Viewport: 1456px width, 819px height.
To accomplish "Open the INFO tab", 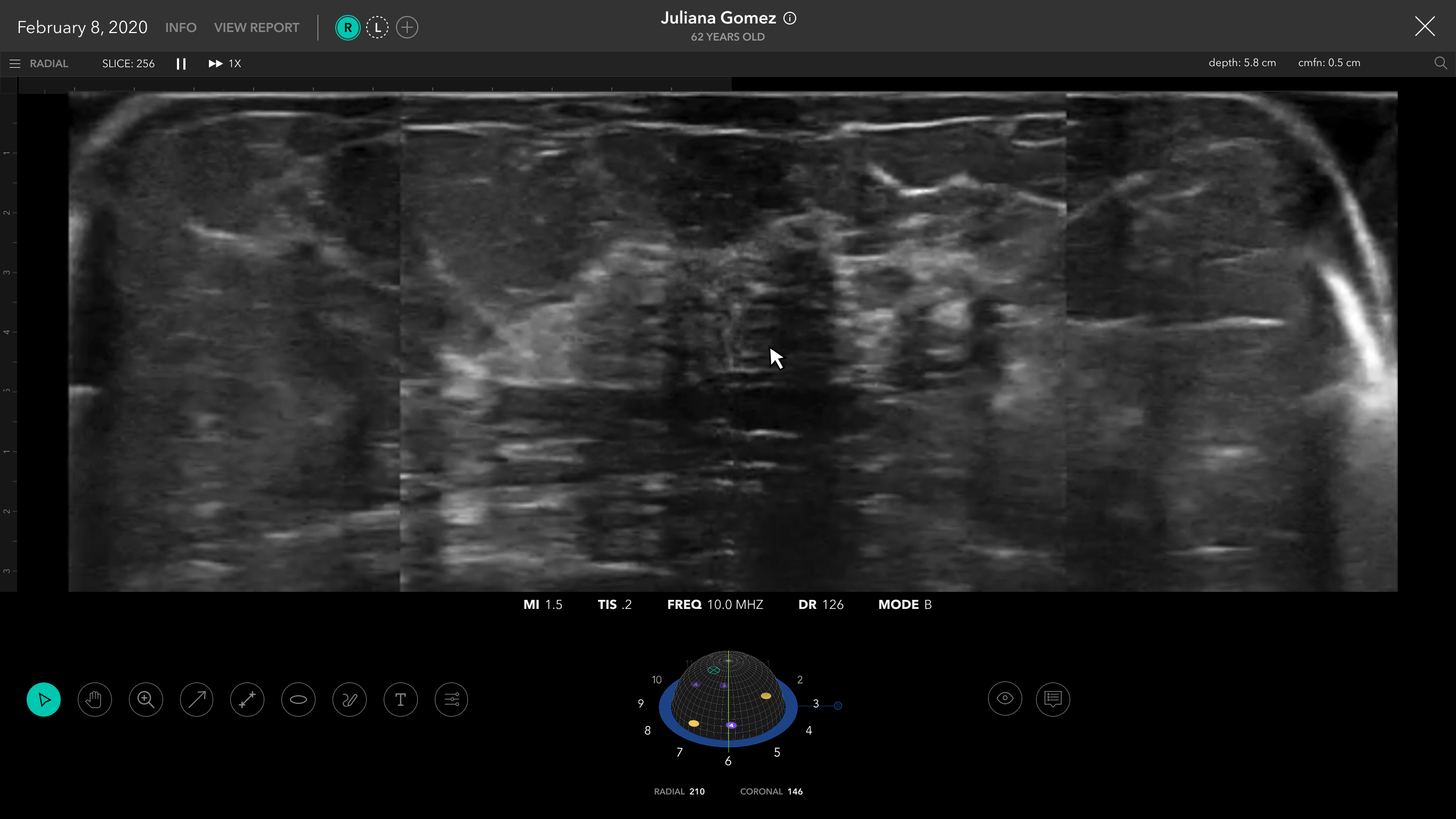I will point(180,27).
